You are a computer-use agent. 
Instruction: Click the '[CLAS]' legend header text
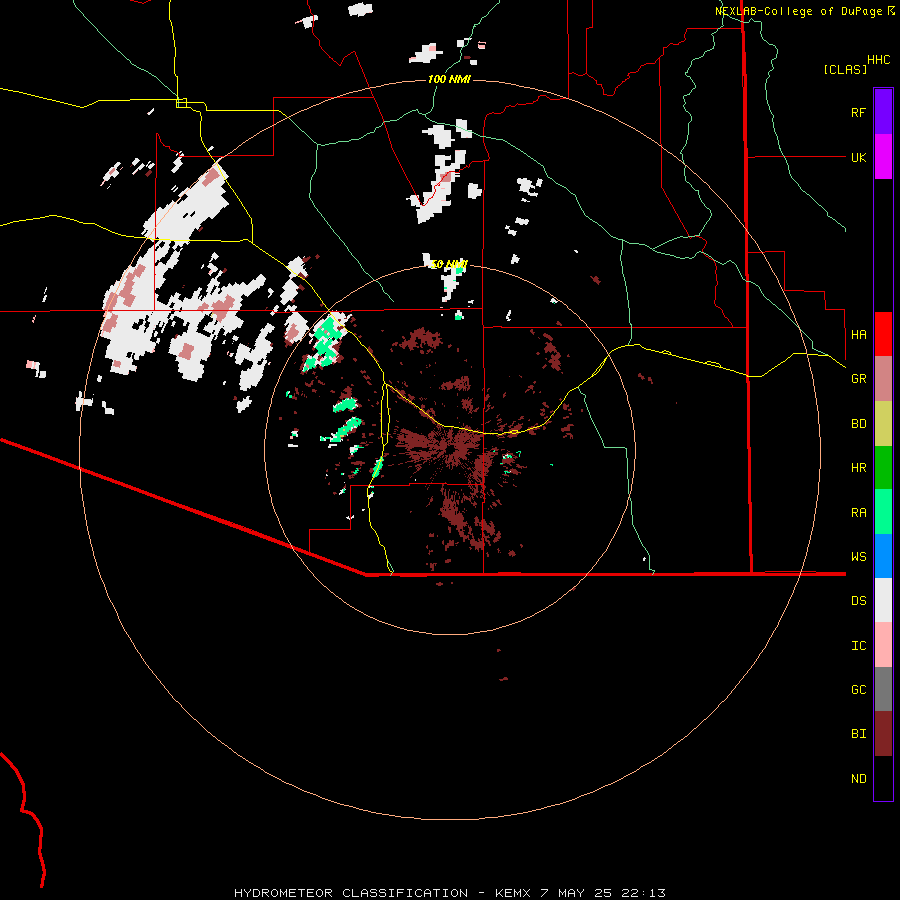(x=845, y=69)
